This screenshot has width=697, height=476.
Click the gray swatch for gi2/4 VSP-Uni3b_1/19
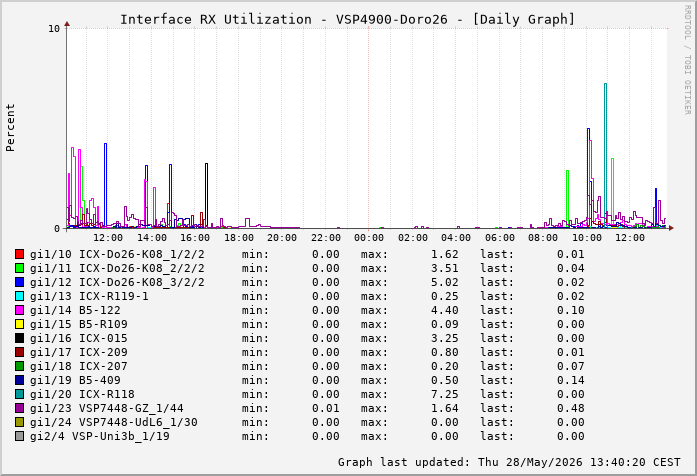tap(19, 436)
